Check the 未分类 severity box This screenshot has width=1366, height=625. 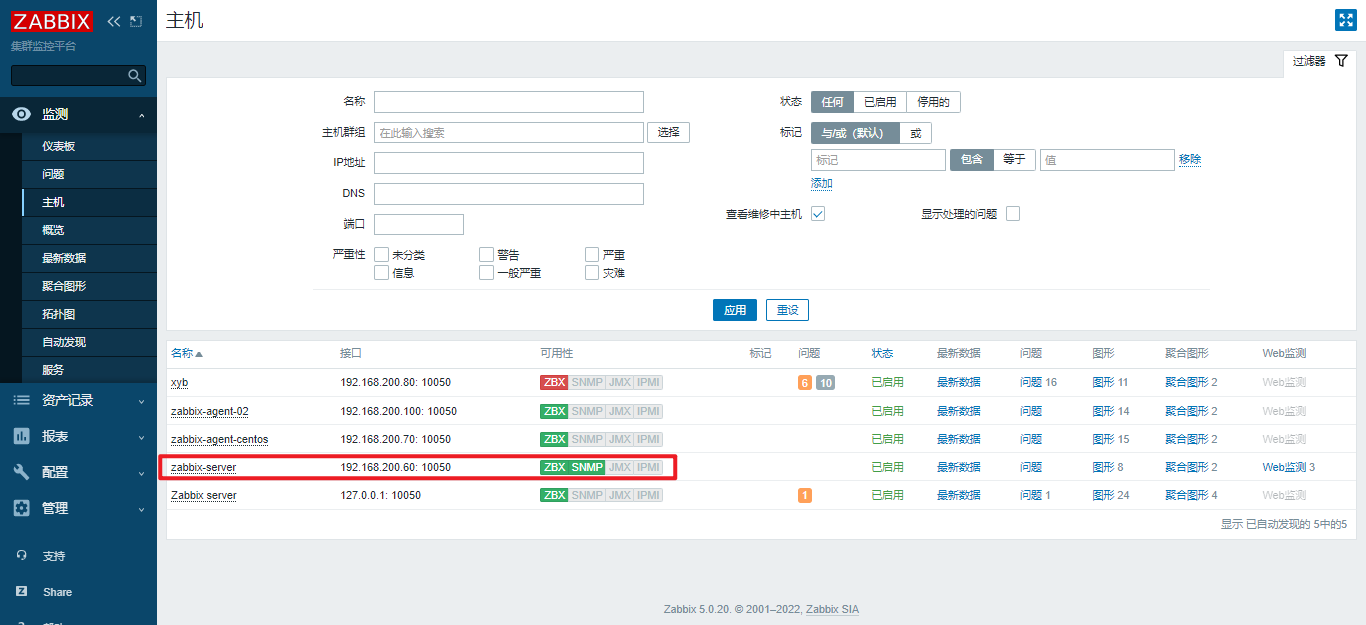coord(381,255)
